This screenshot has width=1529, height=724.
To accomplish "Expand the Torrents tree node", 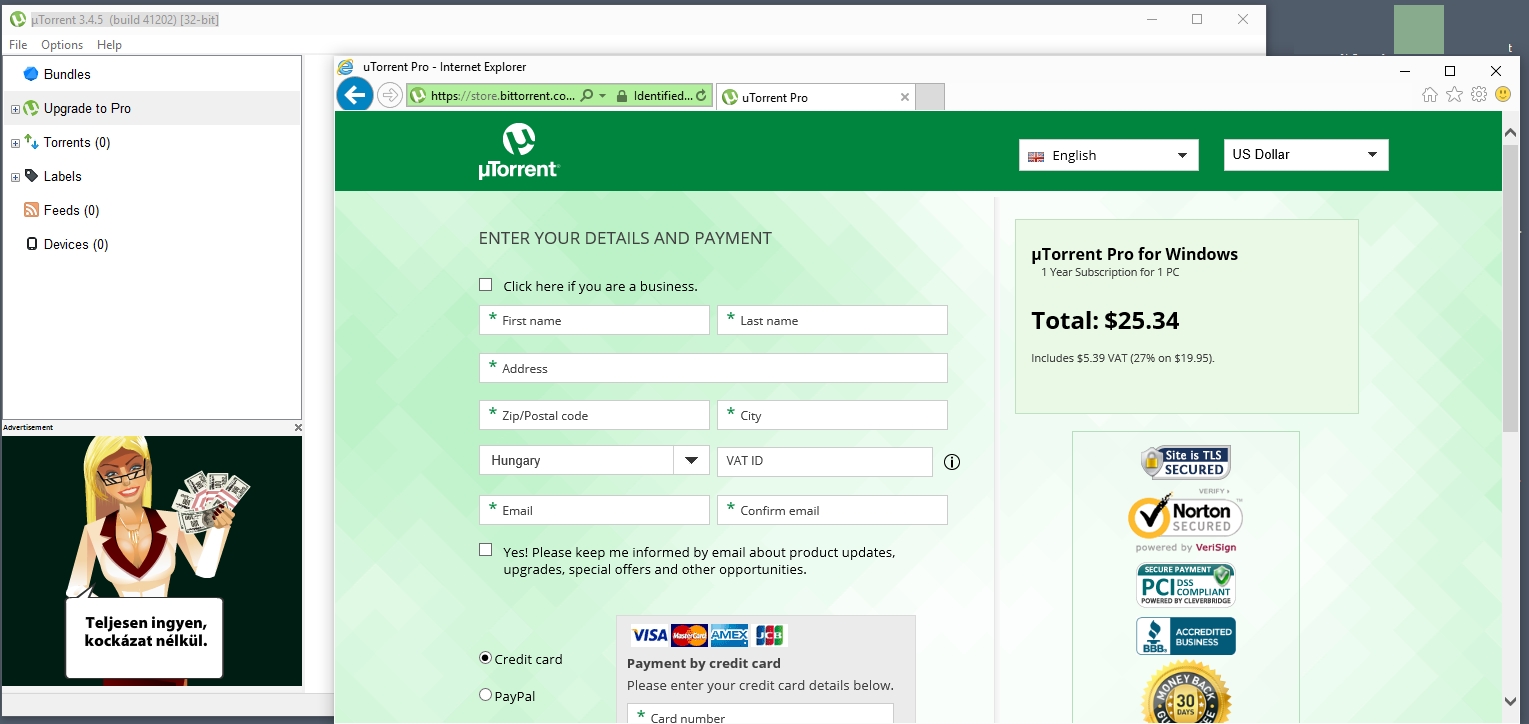I will click(15, 143).
